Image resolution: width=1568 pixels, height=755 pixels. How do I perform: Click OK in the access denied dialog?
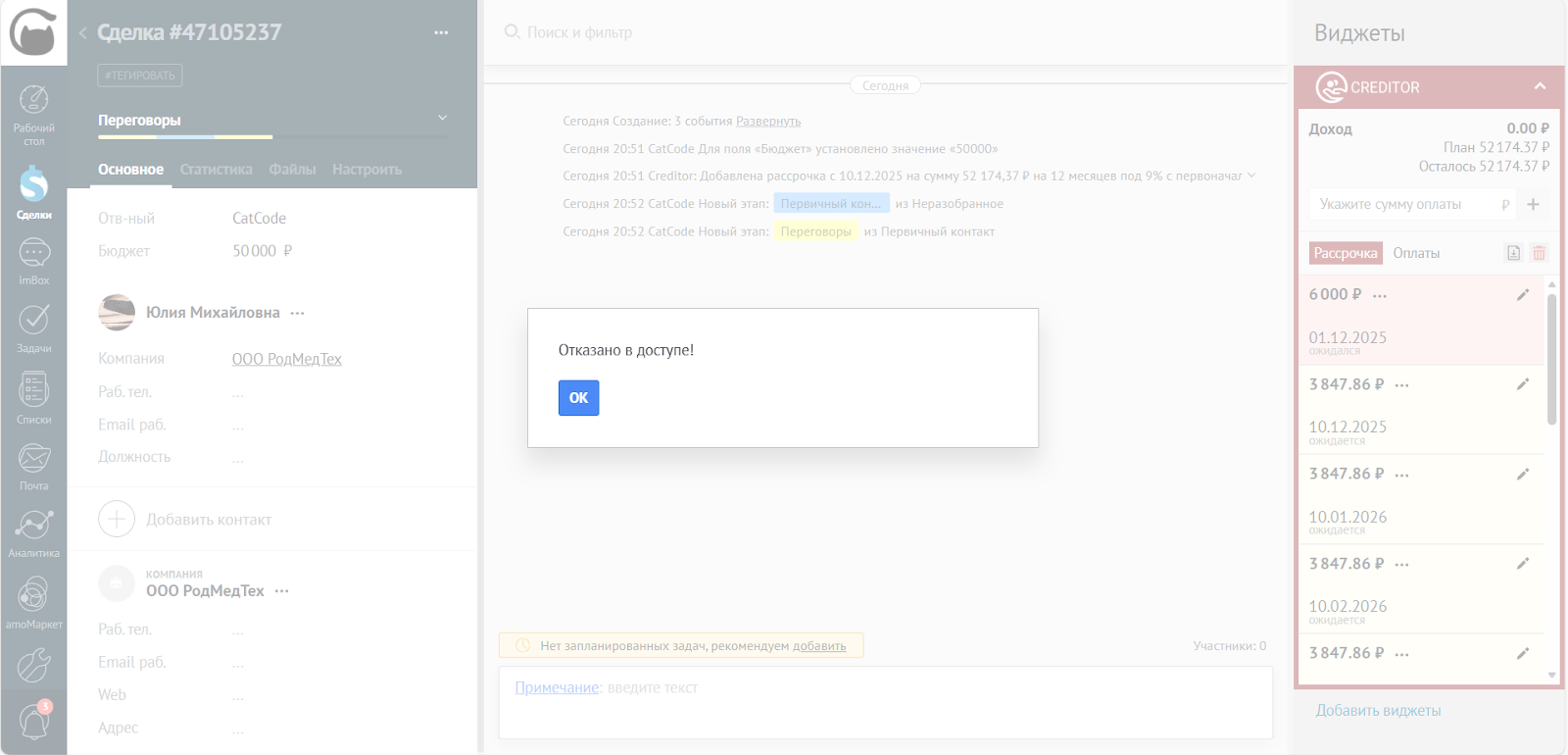[578, 398]
